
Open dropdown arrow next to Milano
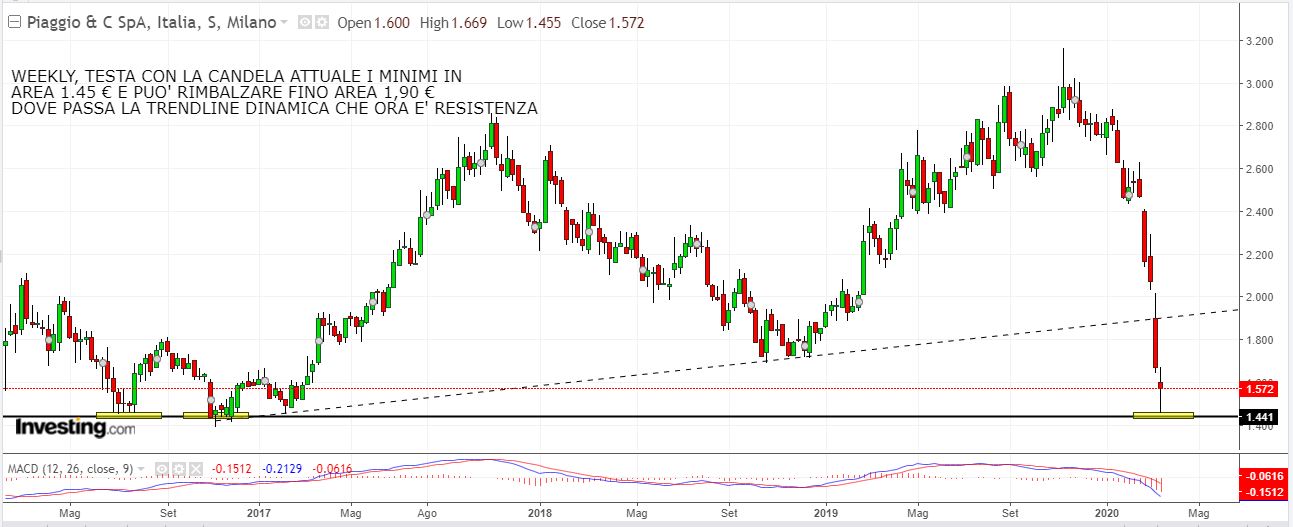coord(285,23)
